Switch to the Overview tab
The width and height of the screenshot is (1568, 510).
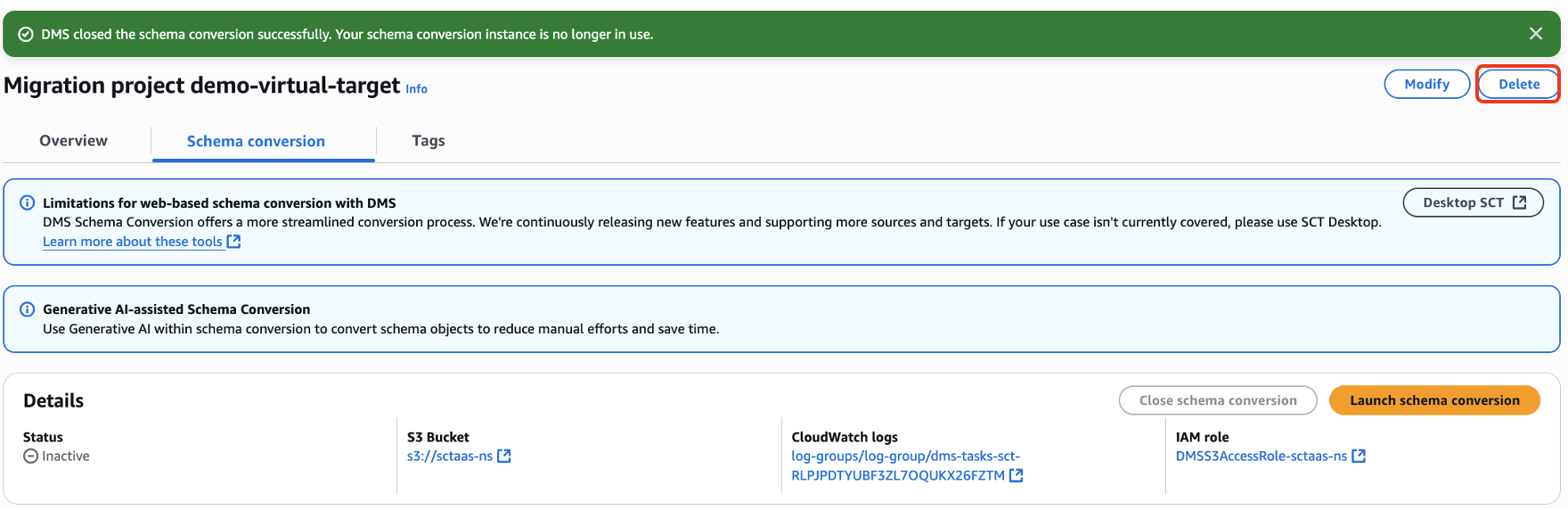click(x=73, y=141)
